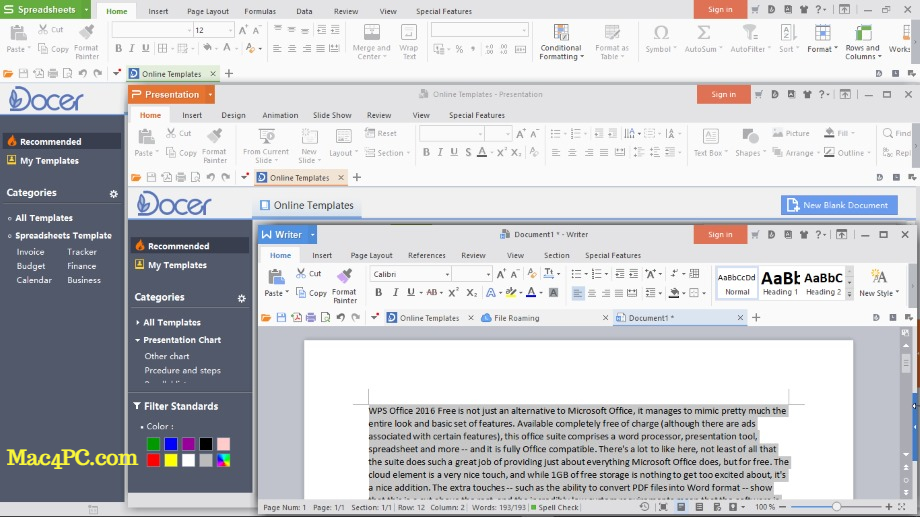
Task: Click the Writer Paste icon
Action: (x=276, y=276)
